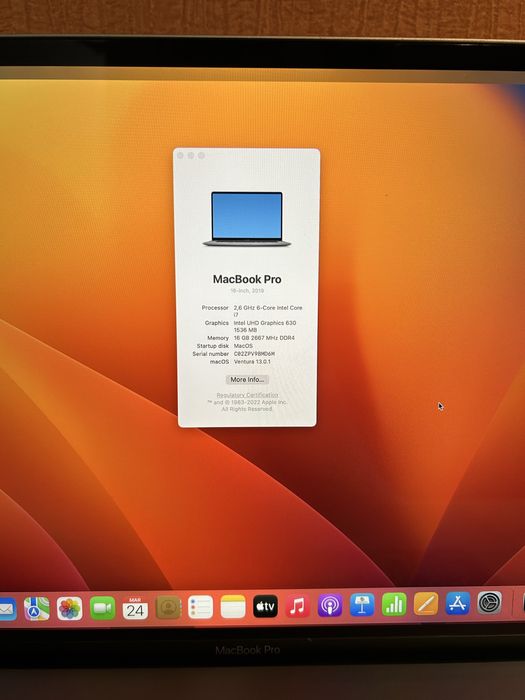Click the 'Intel UHD Graphics 630' text
The height and width of the screenshot is (700, 525).
(x=265, y=322)
